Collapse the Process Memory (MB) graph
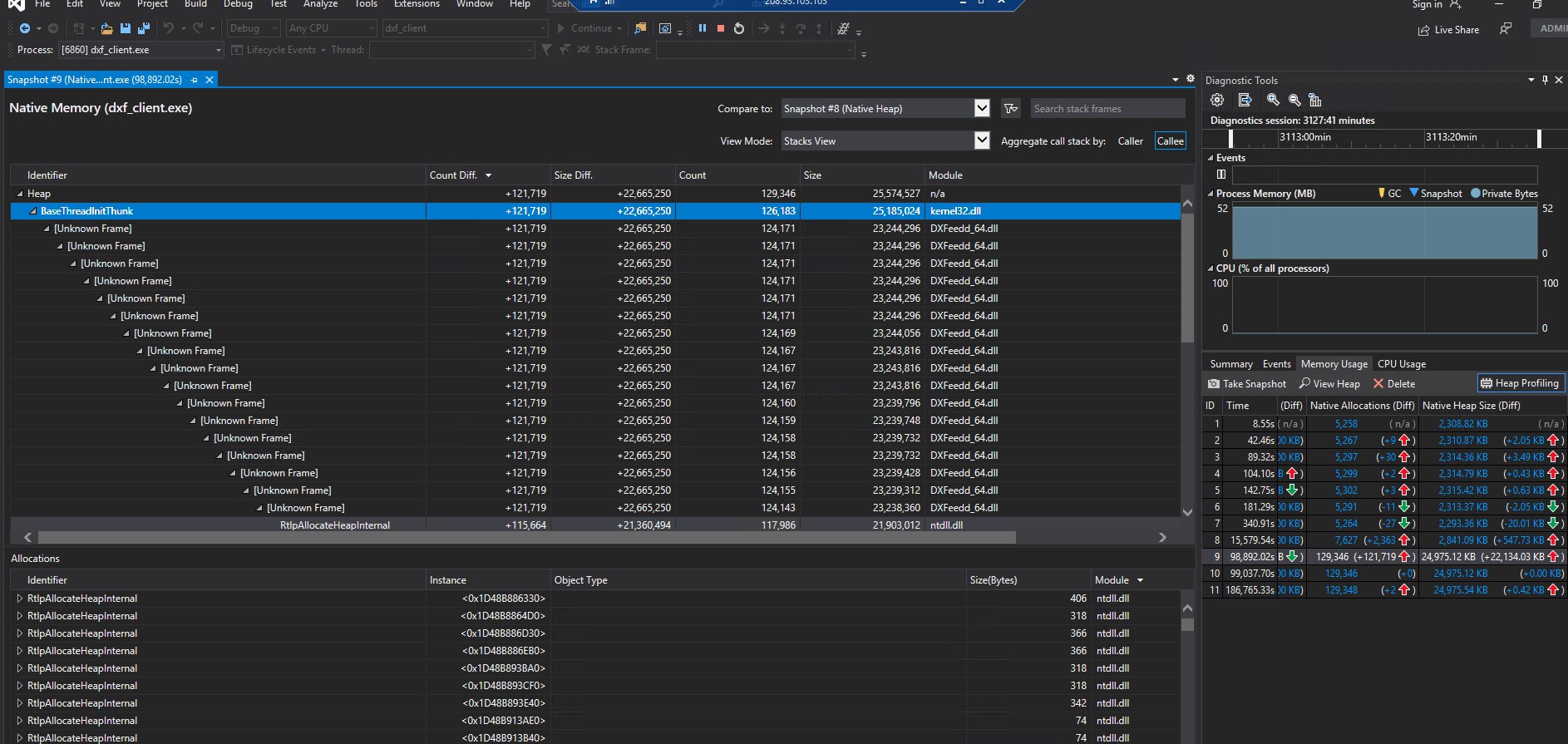Image resolution: width=1568 pixels, height=744 pixels. (x=1211, y=194)
